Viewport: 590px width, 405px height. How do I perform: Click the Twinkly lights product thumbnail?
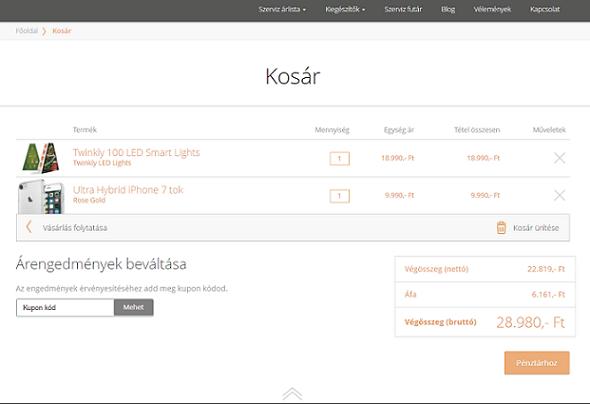click(x=41, y=158)
